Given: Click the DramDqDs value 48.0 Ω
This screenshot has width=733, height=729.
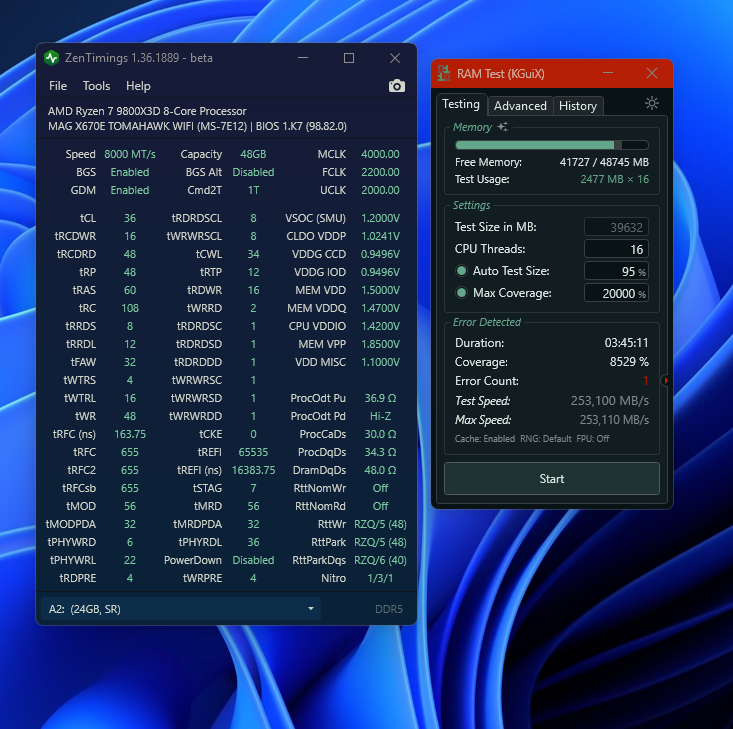Looking at the screenshot, I should point(380,470).
